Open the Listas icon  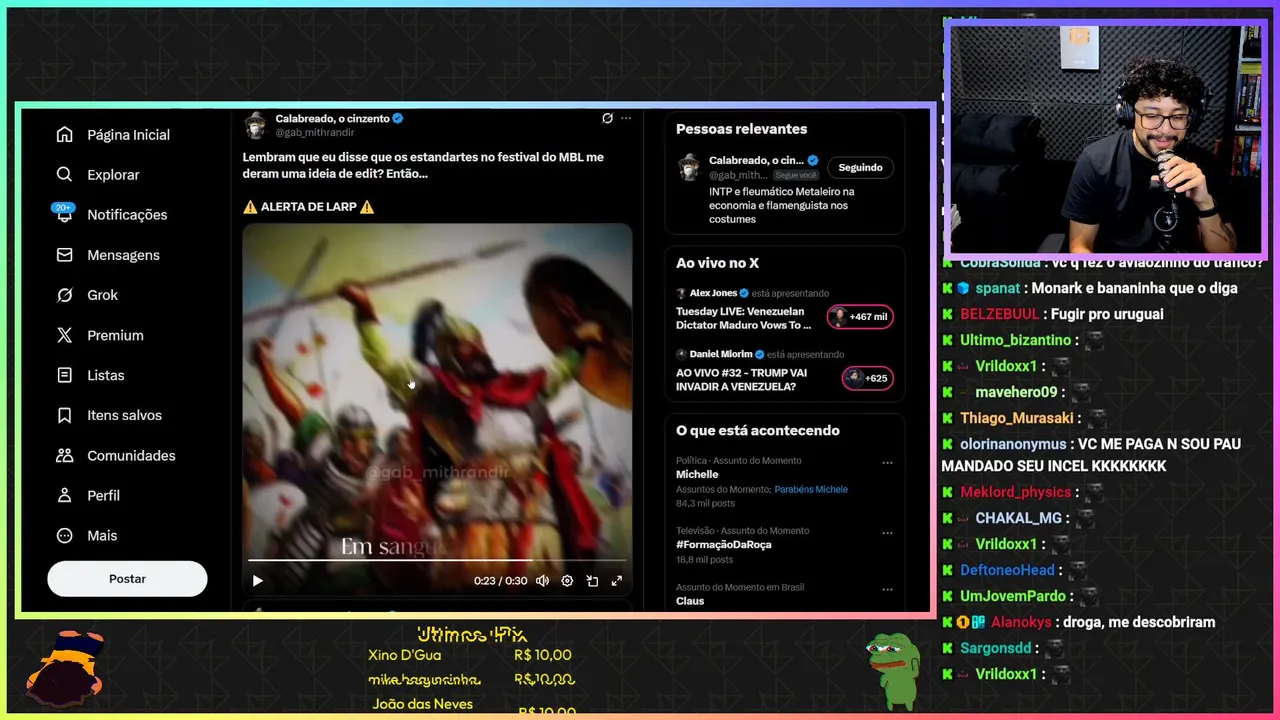point(65,375)
